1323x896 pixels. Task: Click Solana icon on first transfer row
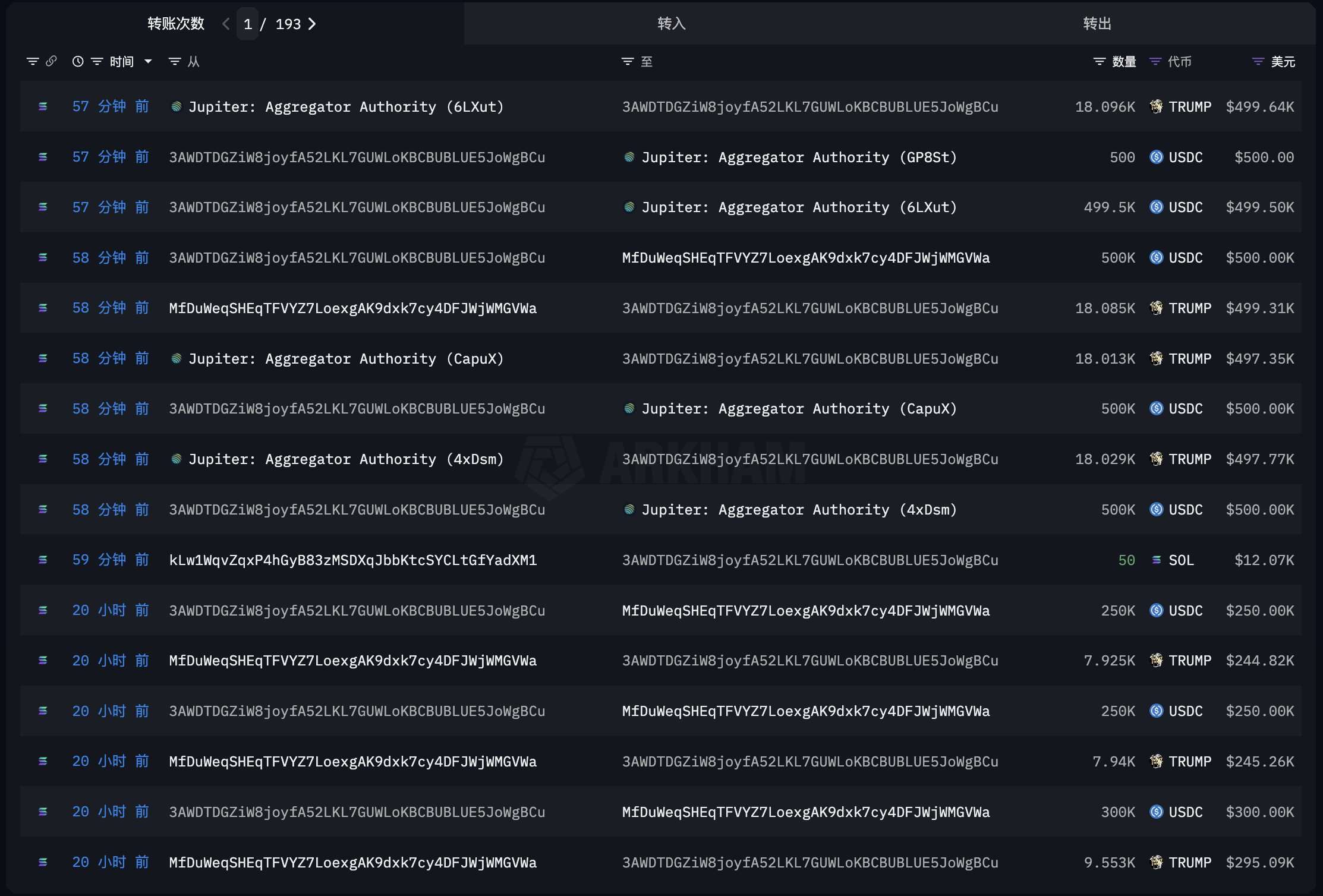pos(43,107)
